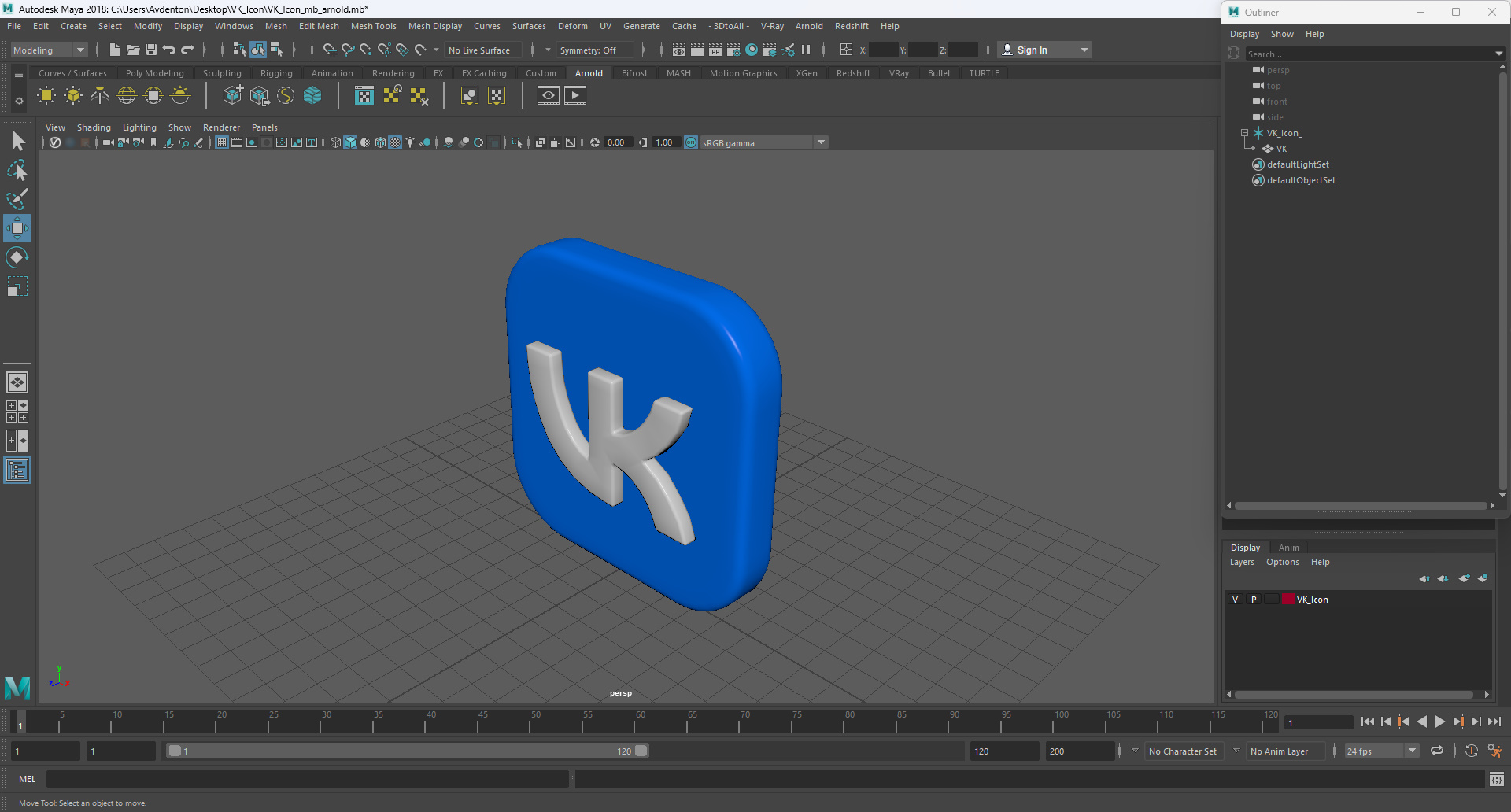The image size is (1511, 812).
Task: Select the Lasso tool
Action: click(x=17, y=171)
